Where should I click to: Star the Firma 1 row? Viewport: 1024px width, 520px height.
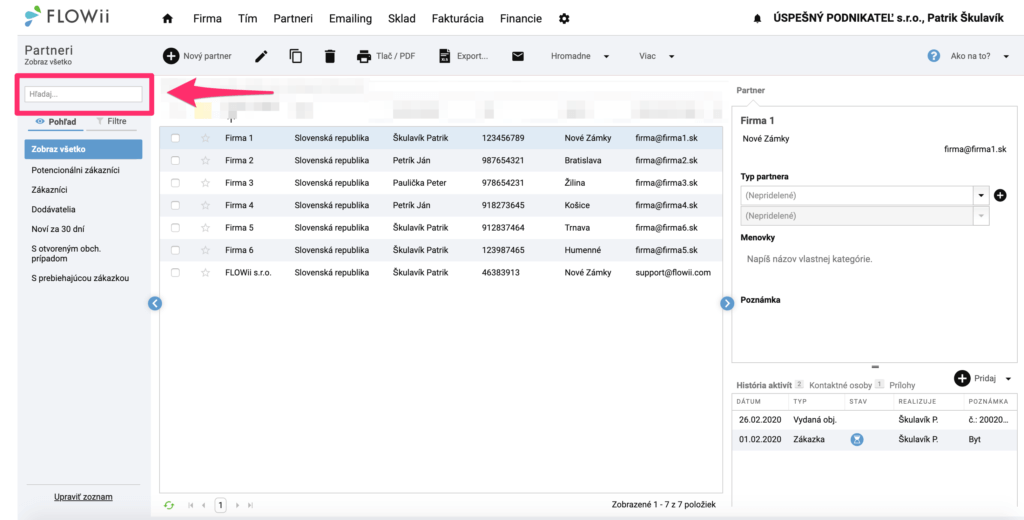[x=206, y=138]
